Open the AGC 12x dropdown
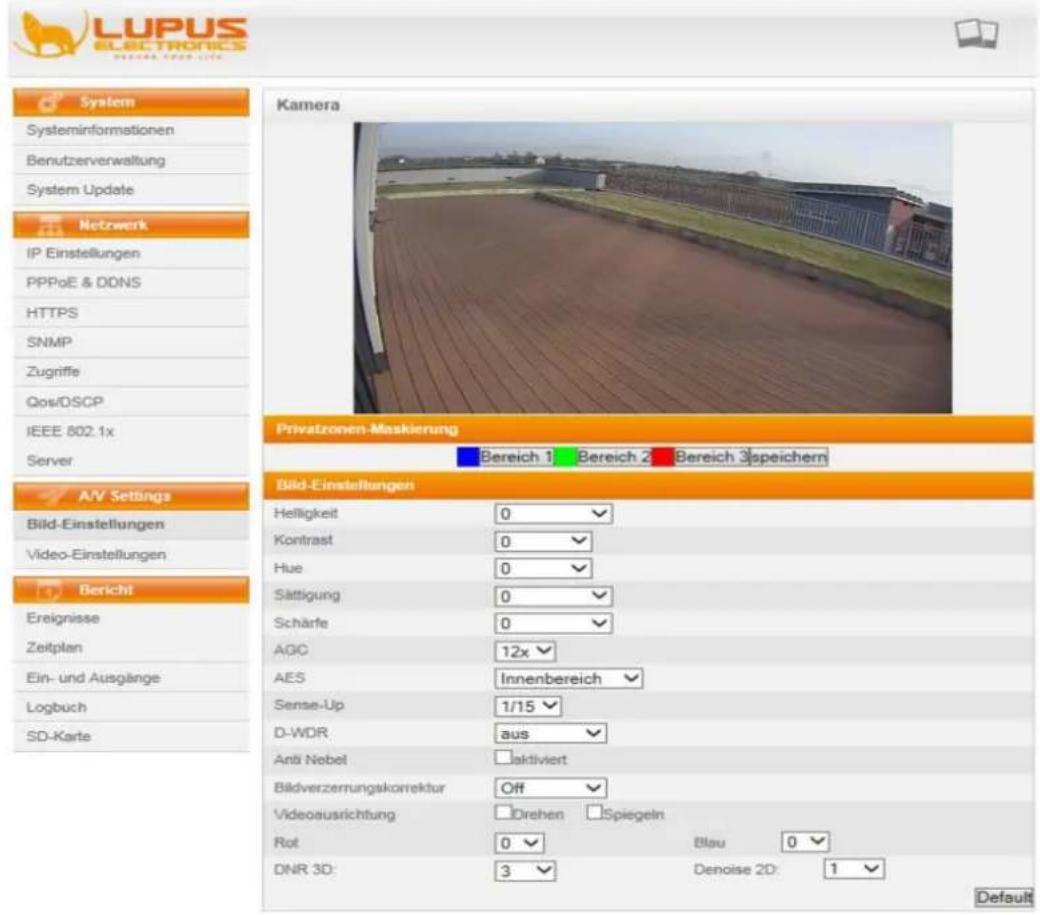The width and height of the screenshot is (1040, 915). click(525, 651)
